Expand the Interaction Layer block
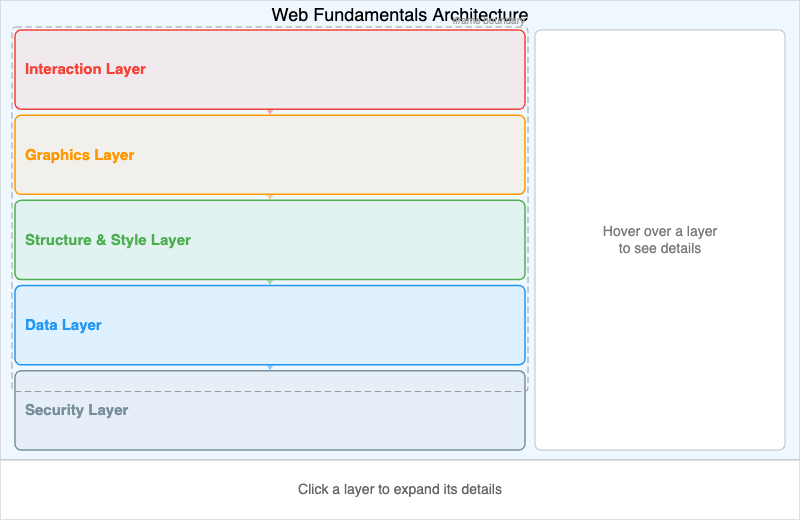Image resolution: width=800 pixels, height=522 pixels. point(270,69)
